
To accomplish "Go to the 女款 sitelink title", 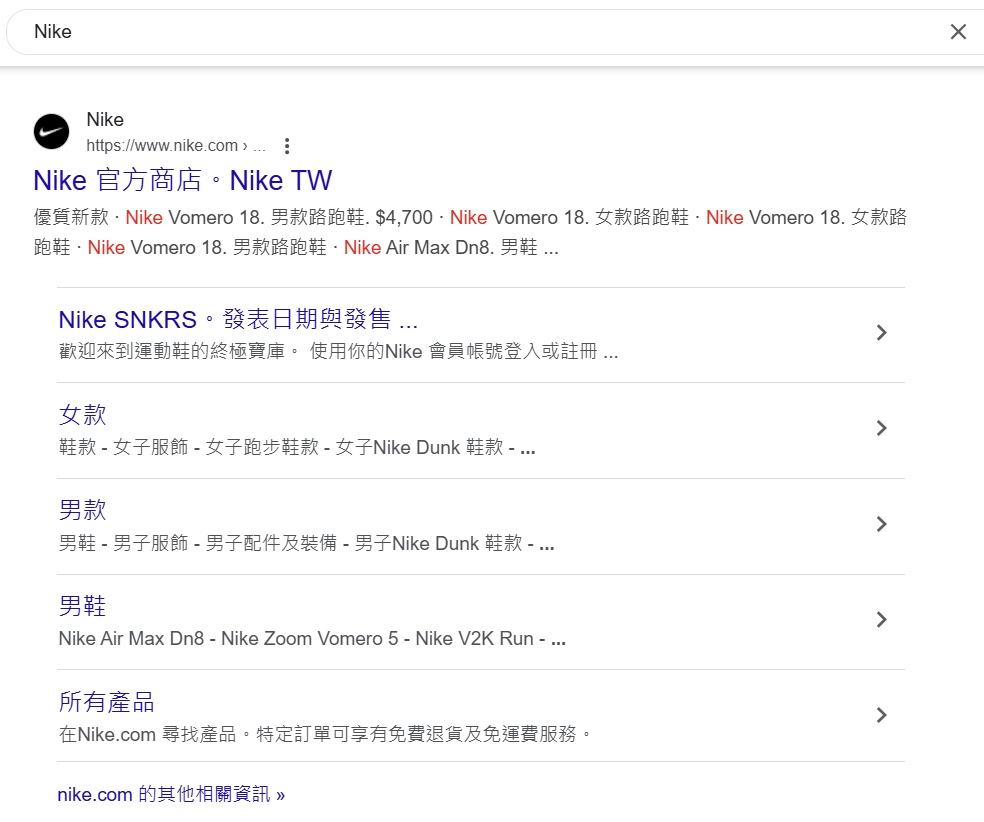I will coord(82,415).
